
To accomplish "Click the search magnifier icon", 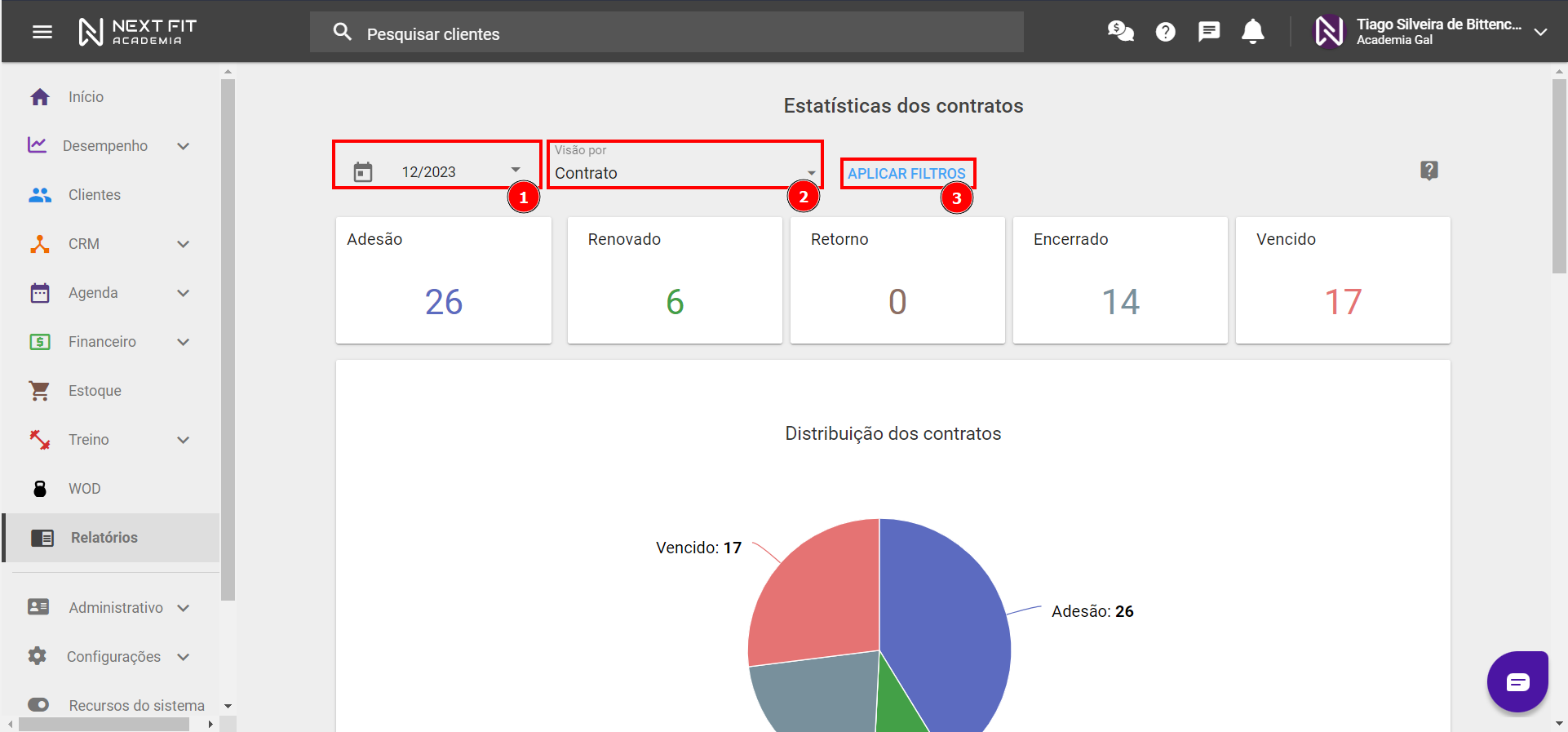I will [343, 32].
